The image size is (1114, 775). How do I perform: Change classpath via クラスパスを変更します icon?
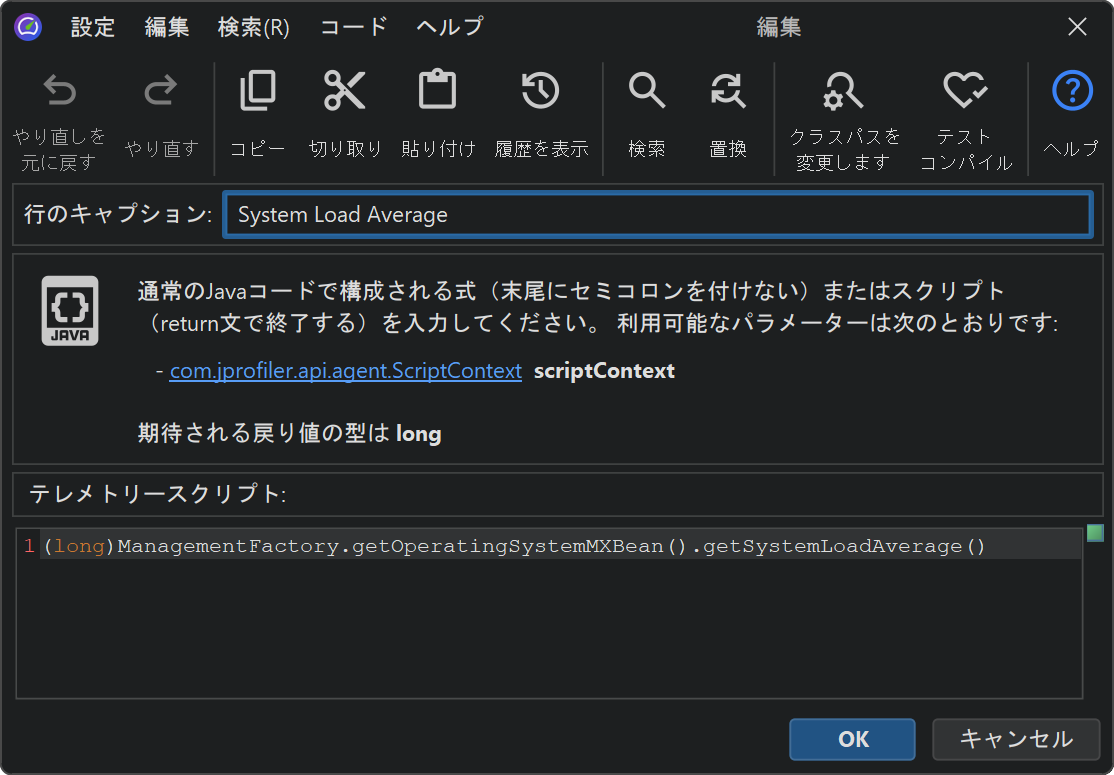pyautogui.click(x=844, y=93)
